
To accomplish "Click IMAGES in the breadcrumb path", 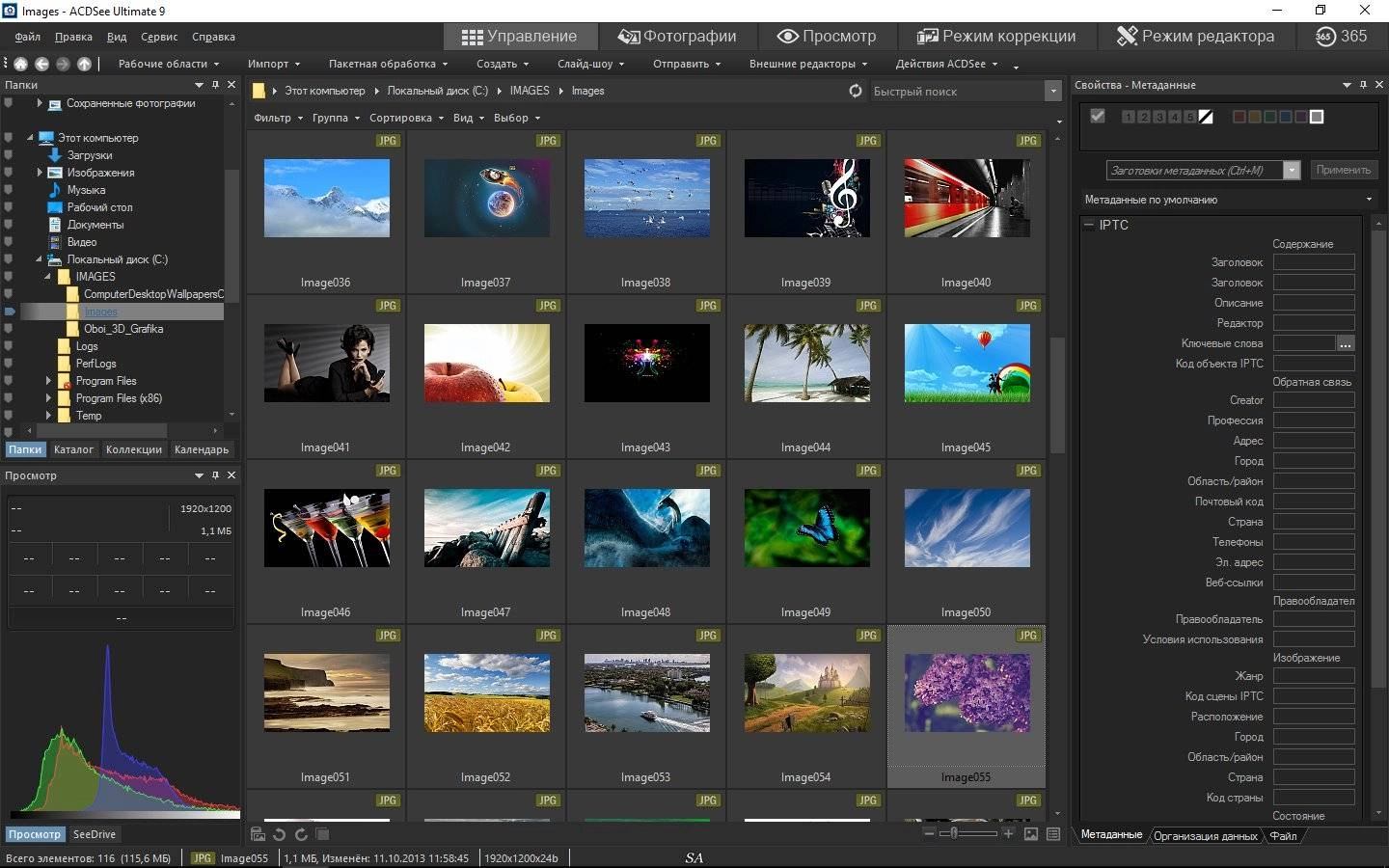I will pos(530,91).
